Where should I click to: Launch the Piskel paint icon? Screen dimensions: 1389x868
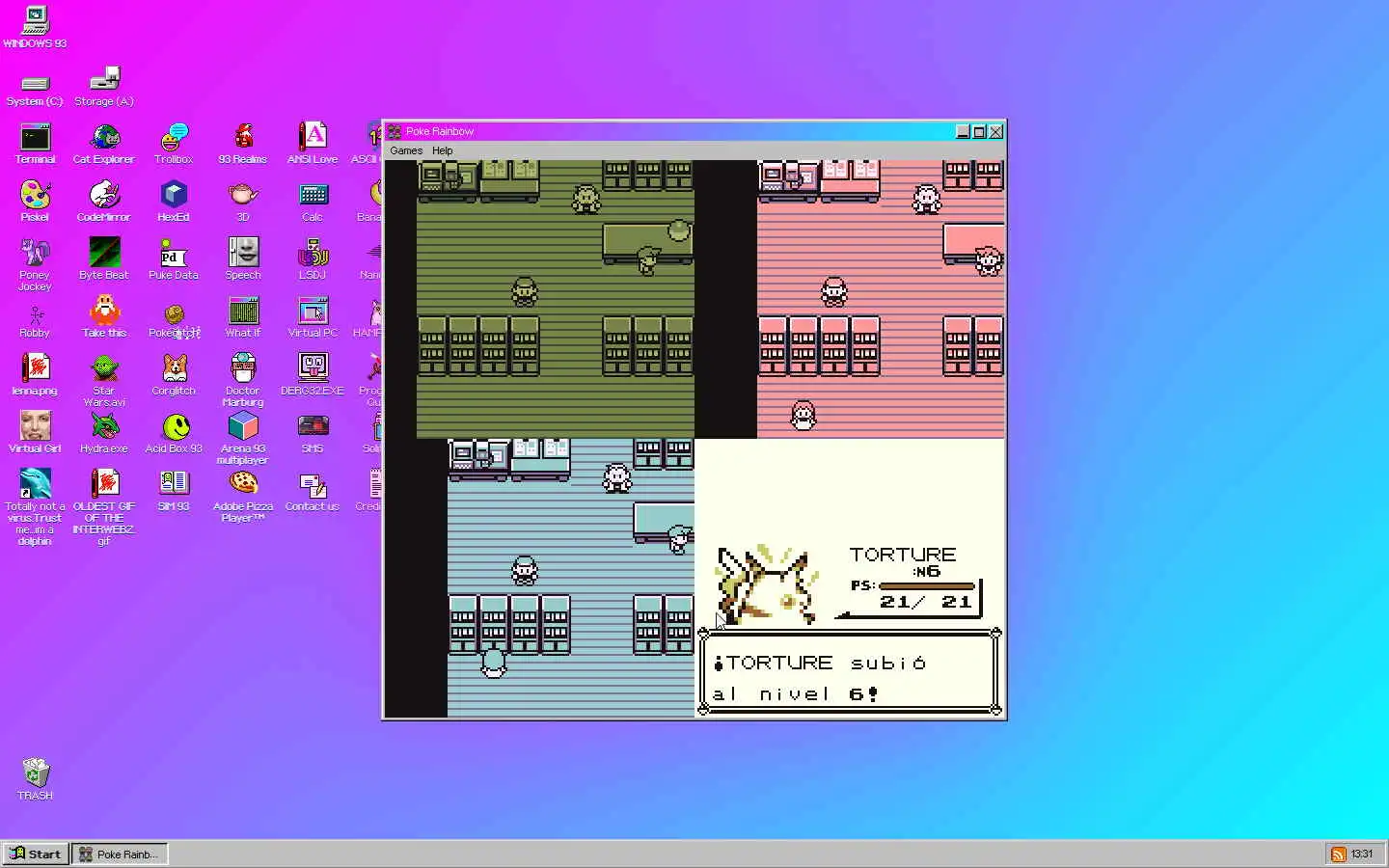coord(35,202)
